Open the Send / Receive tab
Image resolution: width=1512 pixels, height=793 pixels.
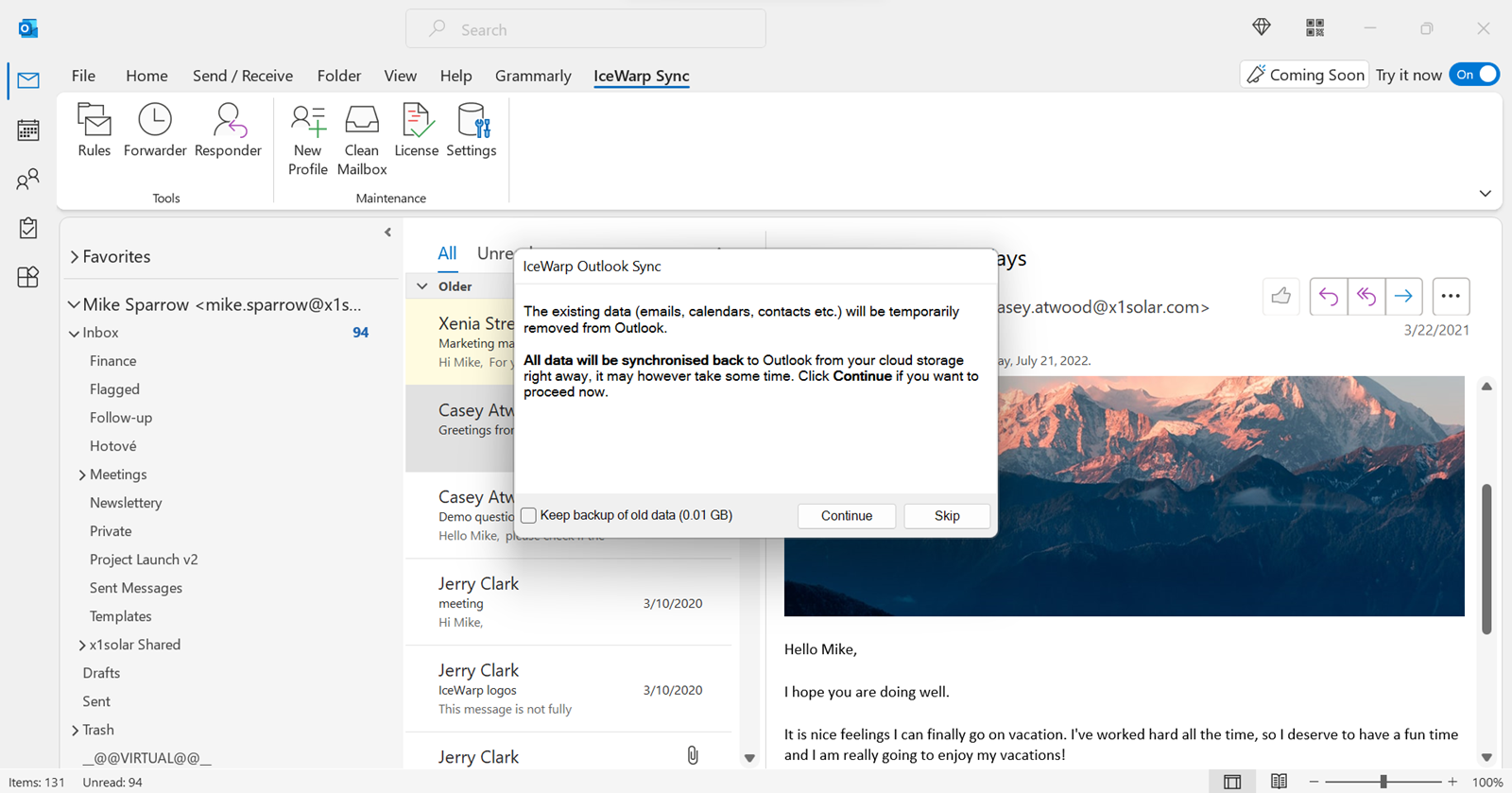click(243, 76)
